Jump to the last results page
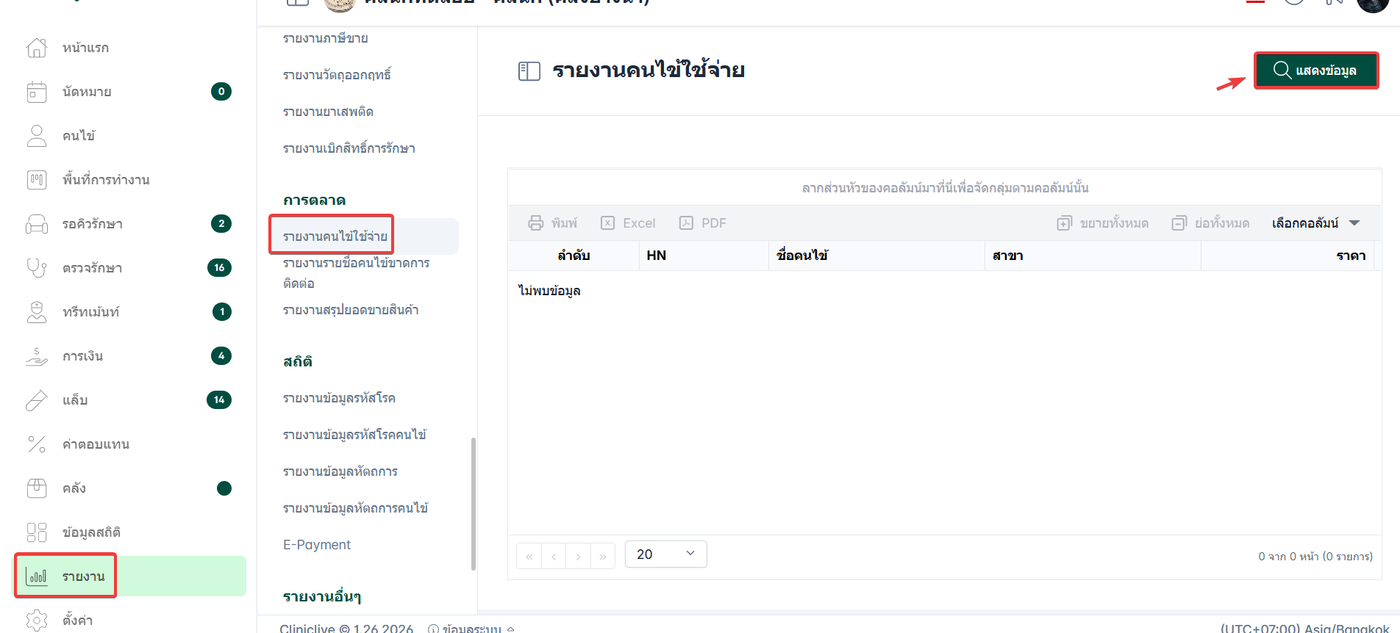 tap(603, 555)
